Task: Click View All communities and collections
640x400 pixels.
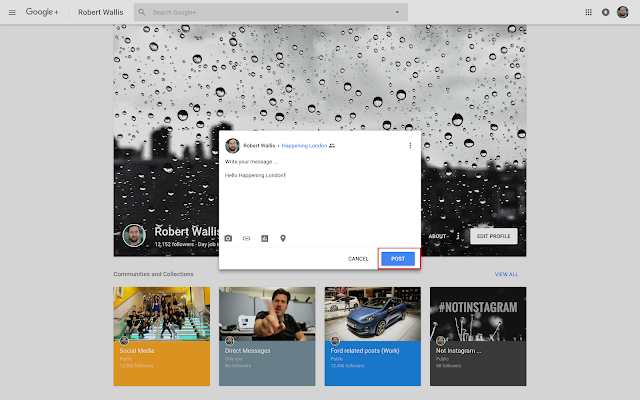Action: coord(506,274)
